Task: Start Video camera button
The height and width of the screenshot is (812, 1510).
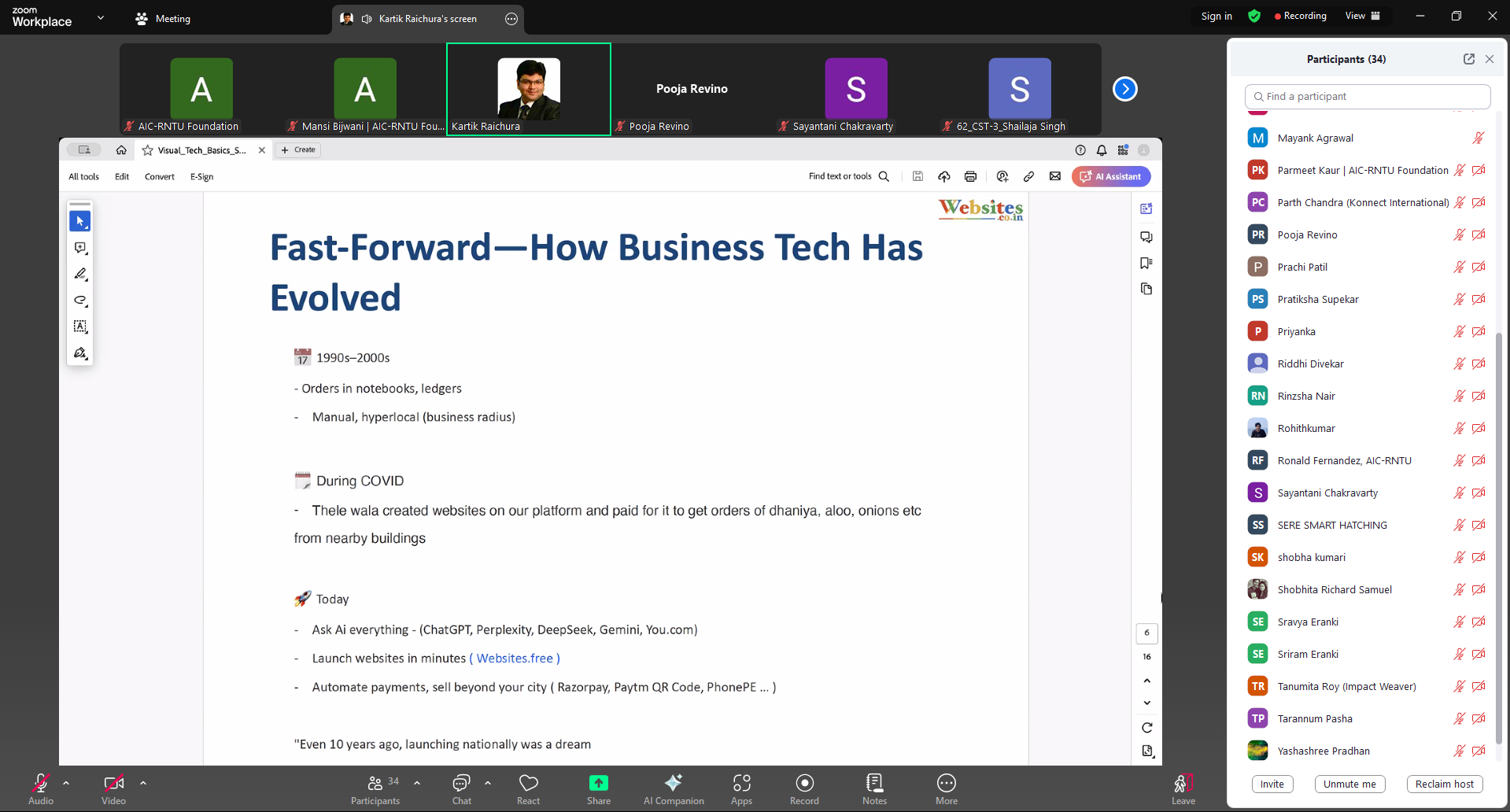Action: pyautogui.click(x=114, y=789)
